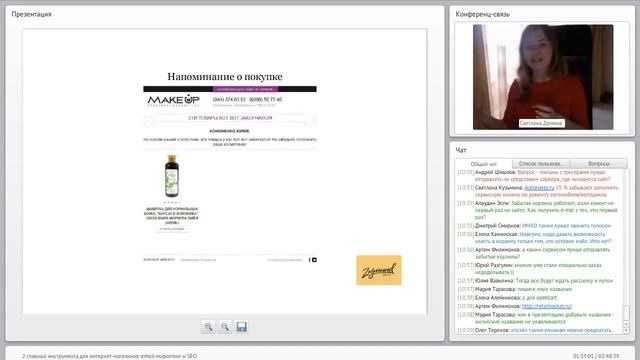This screenshot has height=360, width=640.
Task: Open the Общий чат tab
Action: click(x=484, y=164)
